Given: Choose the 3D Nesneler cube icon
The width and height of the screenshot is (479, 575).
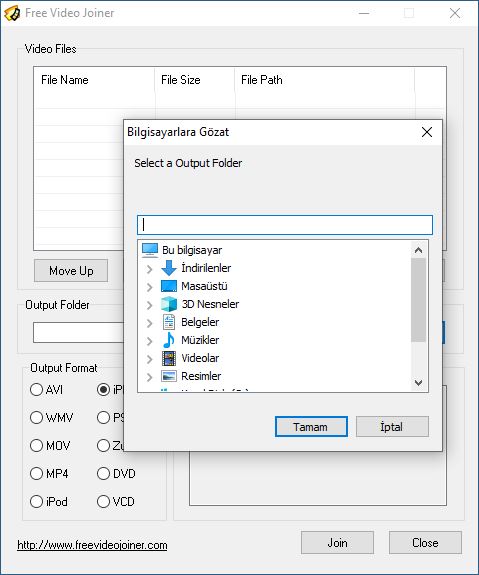Looking at the screenshot, I should [169, 304].
